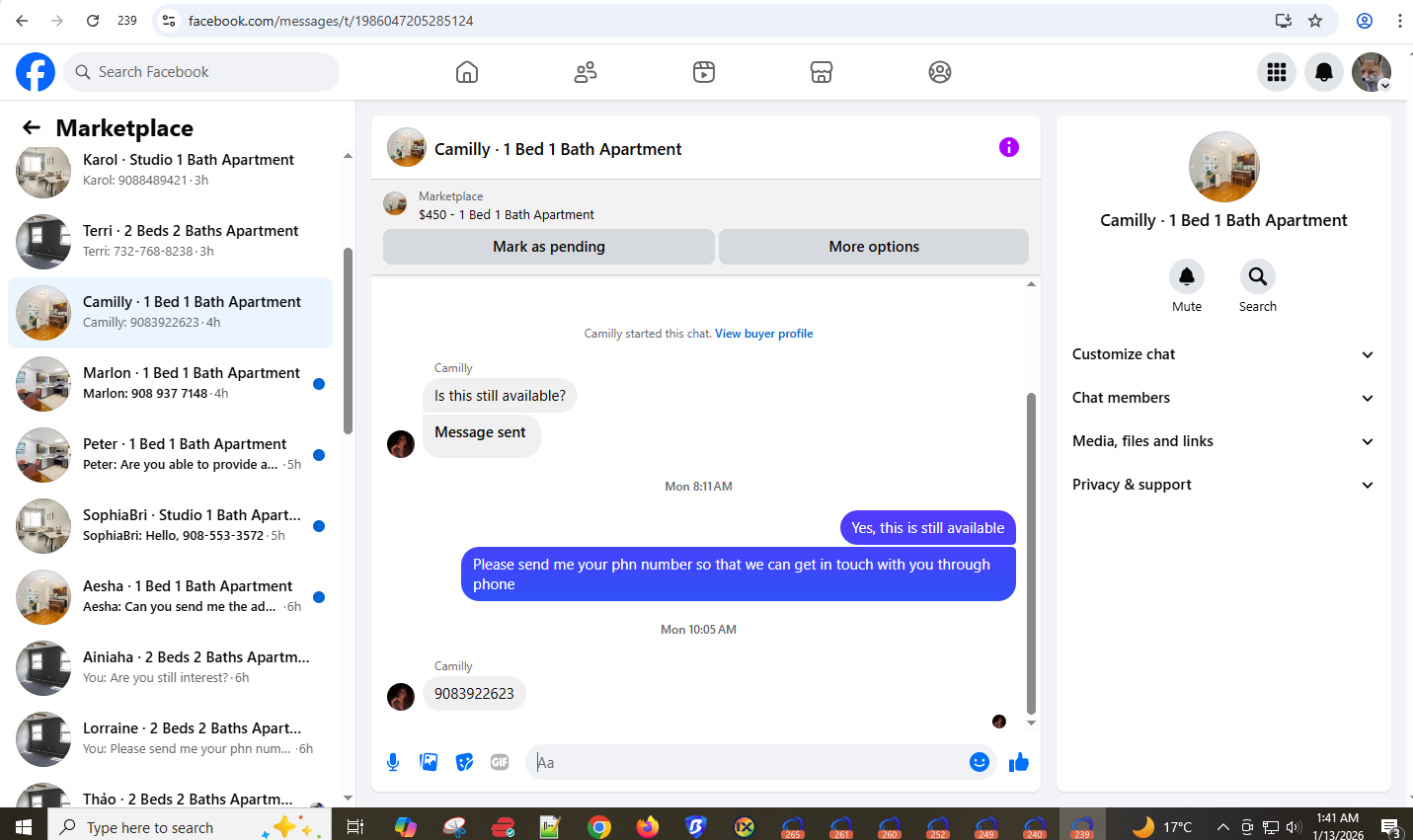This screenshot has height=840, width=1413.
Task: Select Camilly 1 Bed 1 Bath chat
Action: [x=170, y=313]
